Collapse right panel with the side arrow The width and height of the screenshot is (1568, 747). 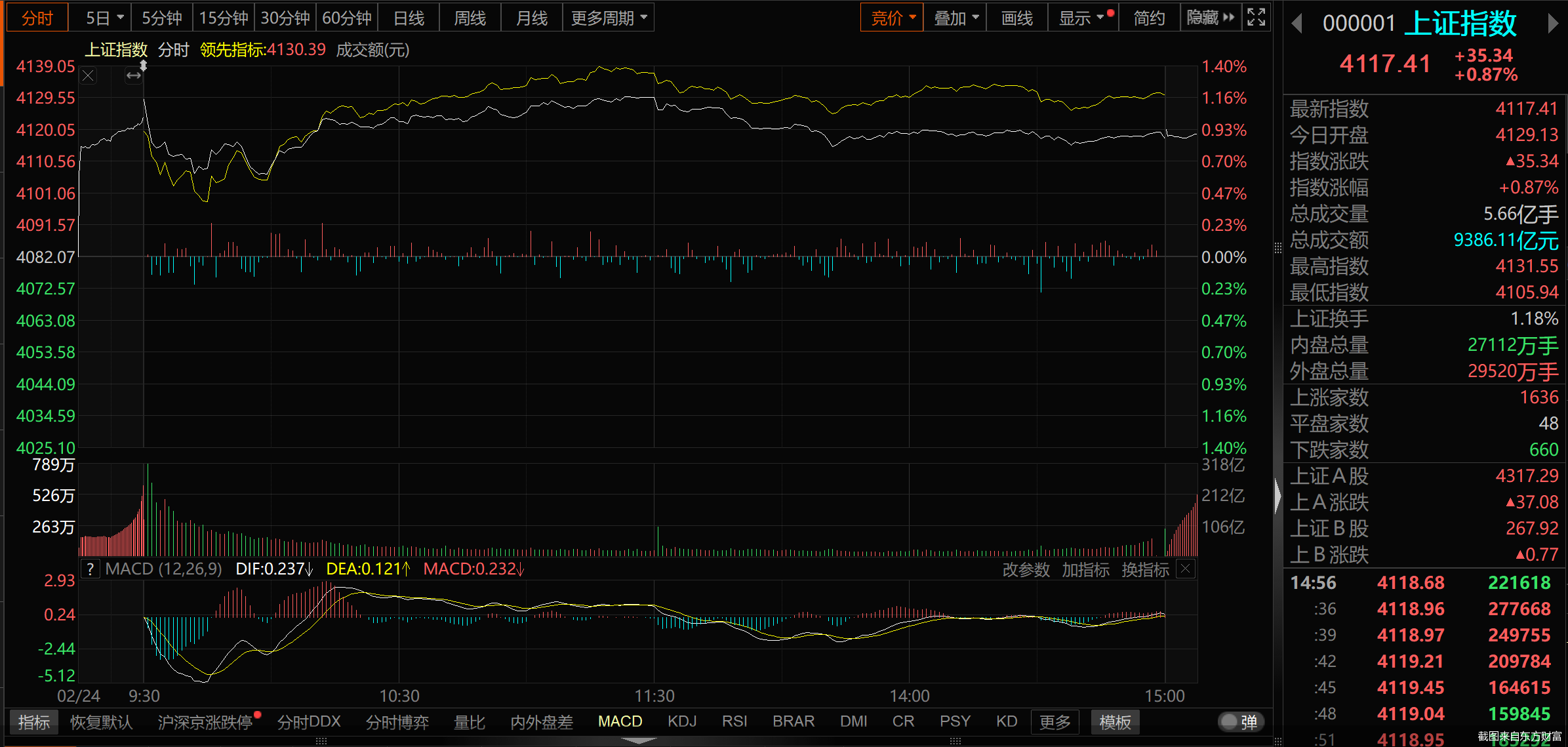click(1277, 496)
